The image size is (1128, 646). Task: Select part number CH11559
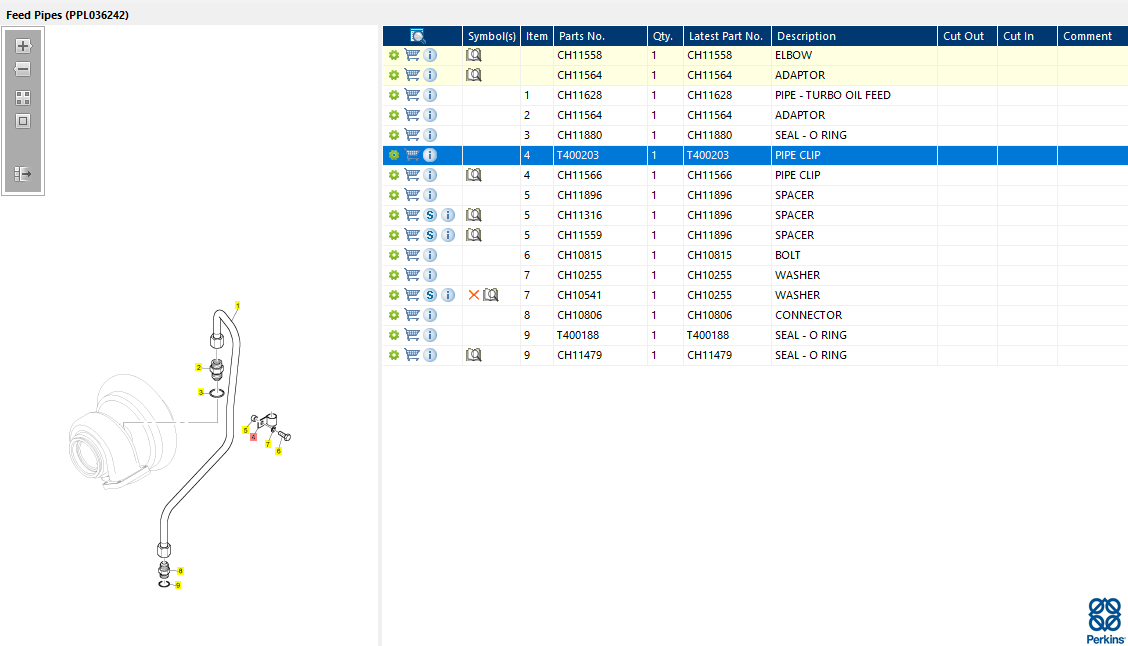[579, 235]
